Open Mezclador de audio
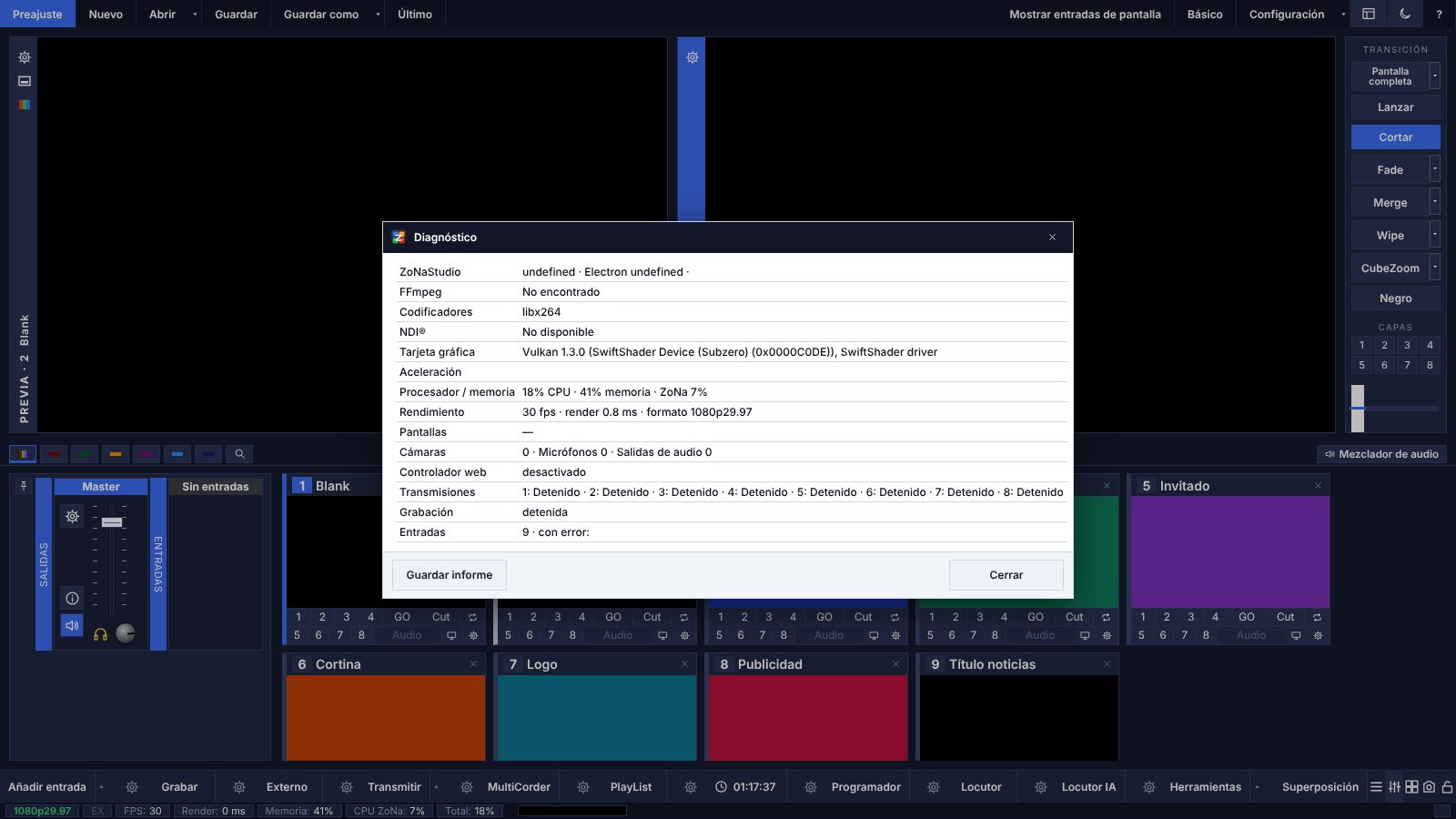 point(1381,453)
